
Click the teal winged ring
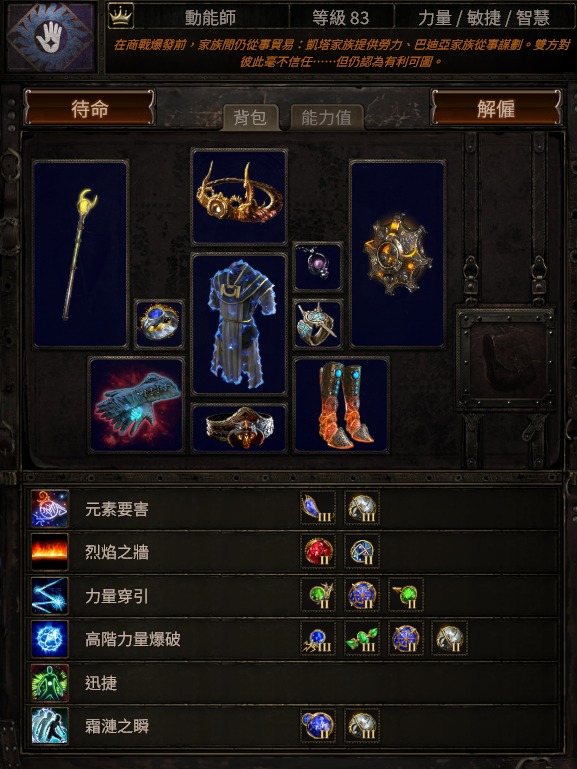click(x=318, y=324)
